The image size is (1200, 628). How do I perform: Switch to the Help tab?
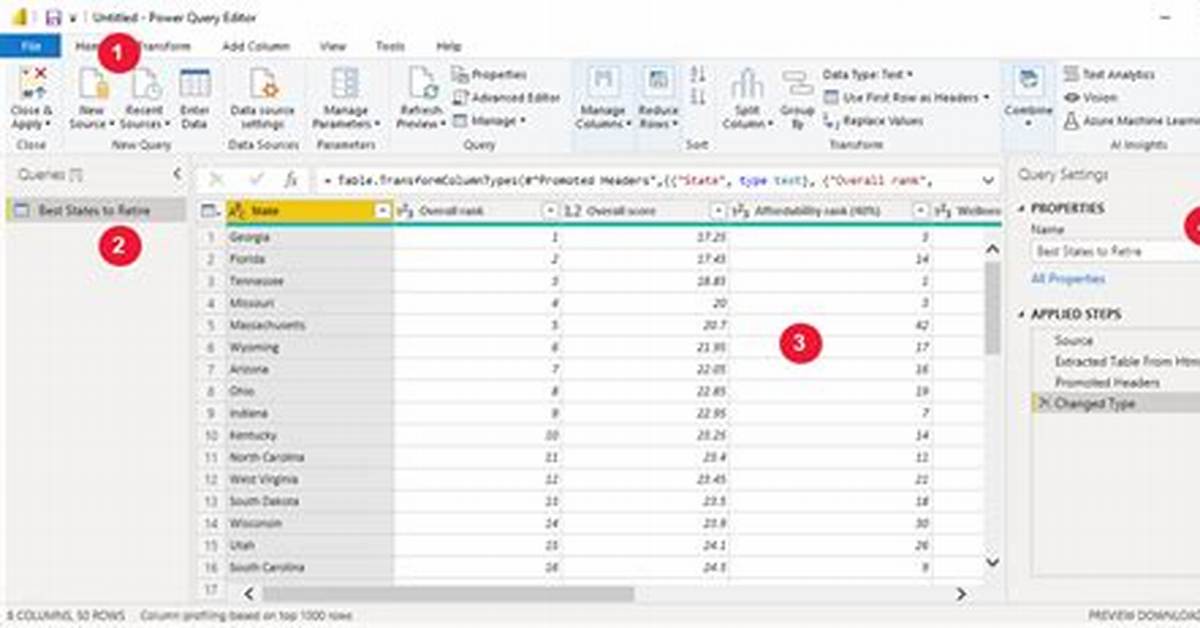(x=449, y=46)
